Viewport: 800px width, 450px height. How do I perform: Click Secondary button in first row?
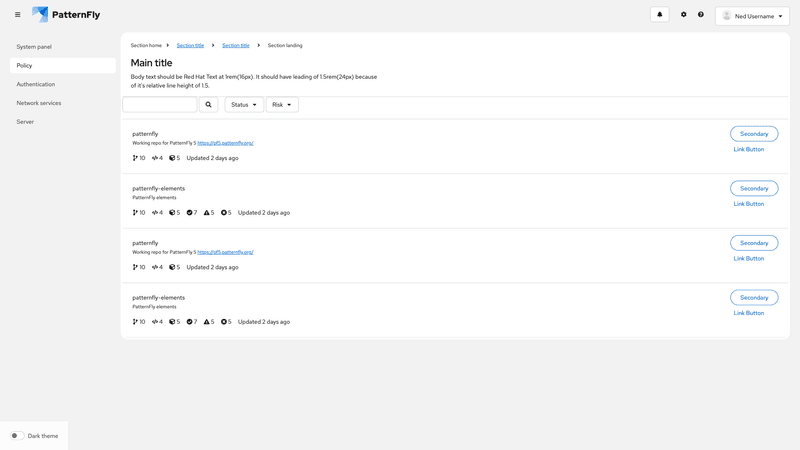tap(754, 134)
